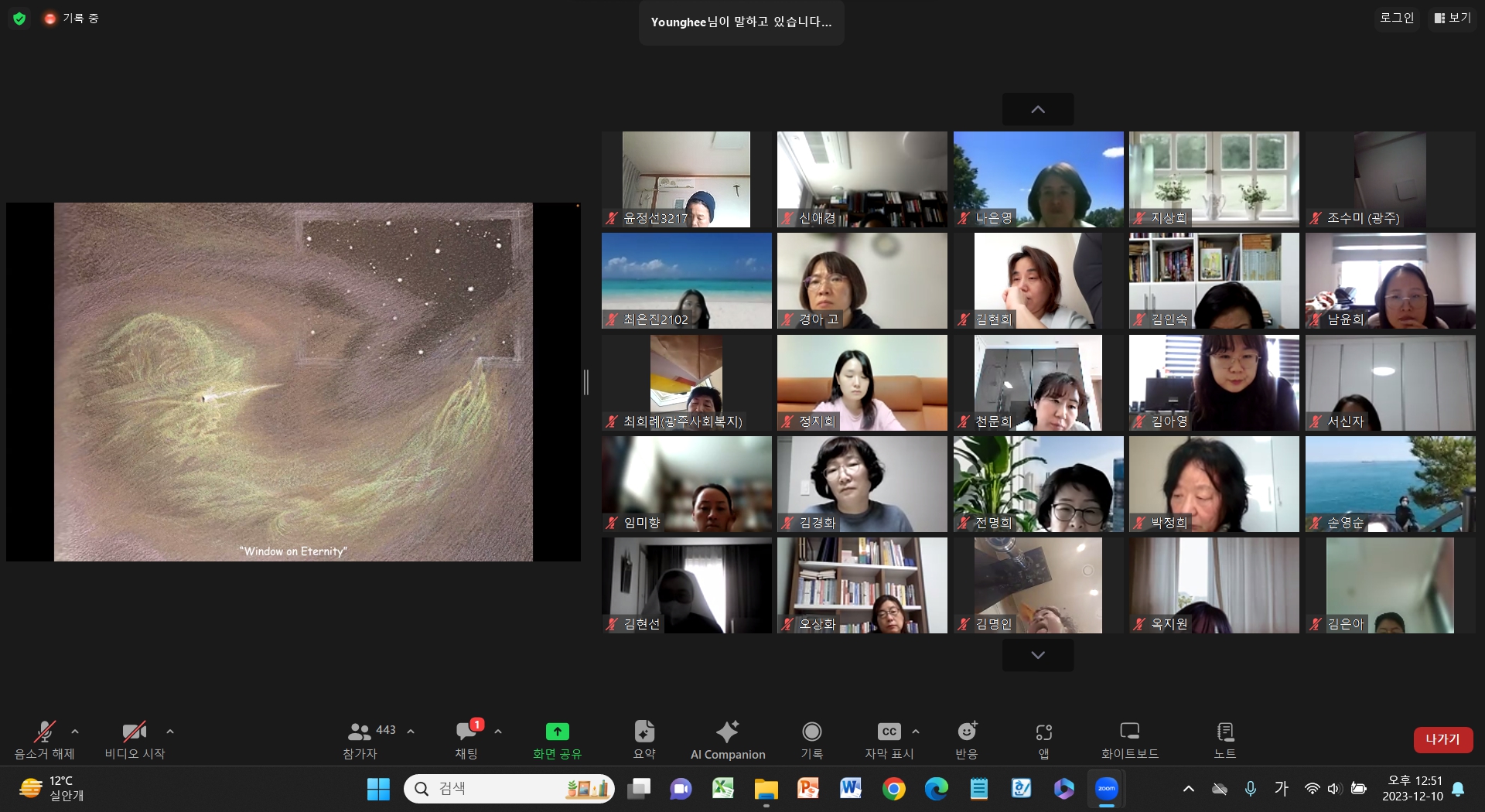Click the taskbar 검색 search box
The height and width of the screenshot is (812, 1485).
tap(509, 789)
